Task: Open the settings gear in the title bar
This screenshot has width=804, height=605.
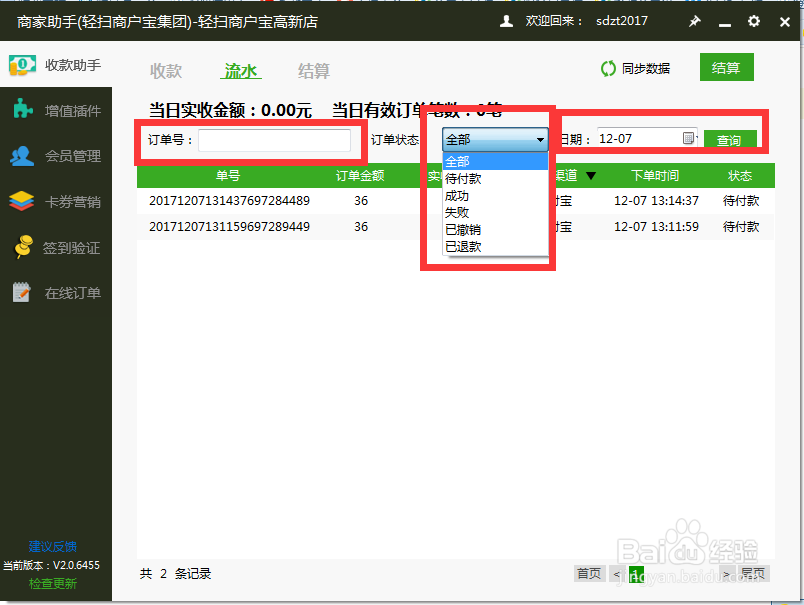Action: (753, 20)
